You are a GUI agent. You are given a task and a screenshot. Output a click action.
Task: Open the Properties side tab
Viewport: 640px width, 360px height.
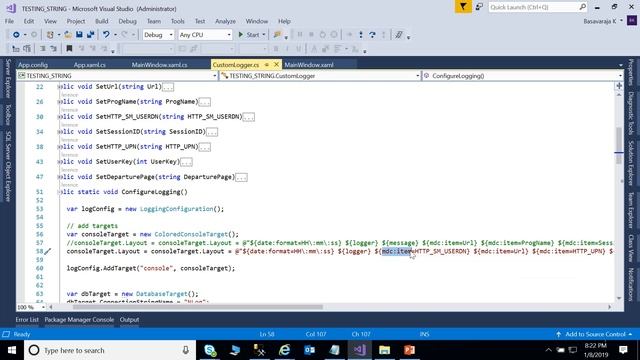tap(631, 72)
